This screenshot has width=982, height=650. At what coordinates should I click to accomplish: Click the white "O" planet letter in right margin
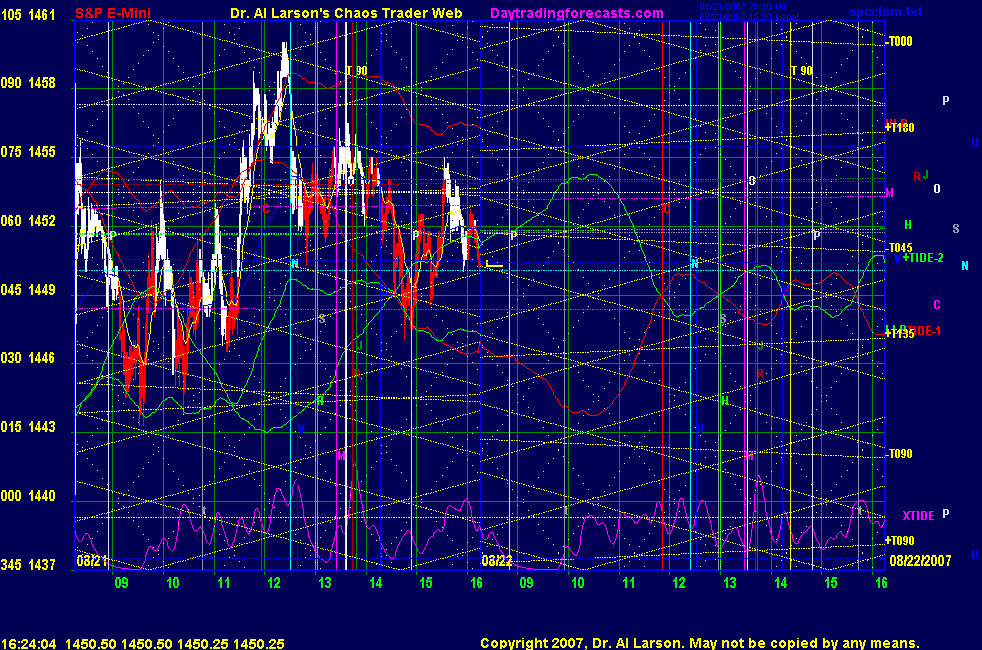pyautogui.click(x=937, y=188)
